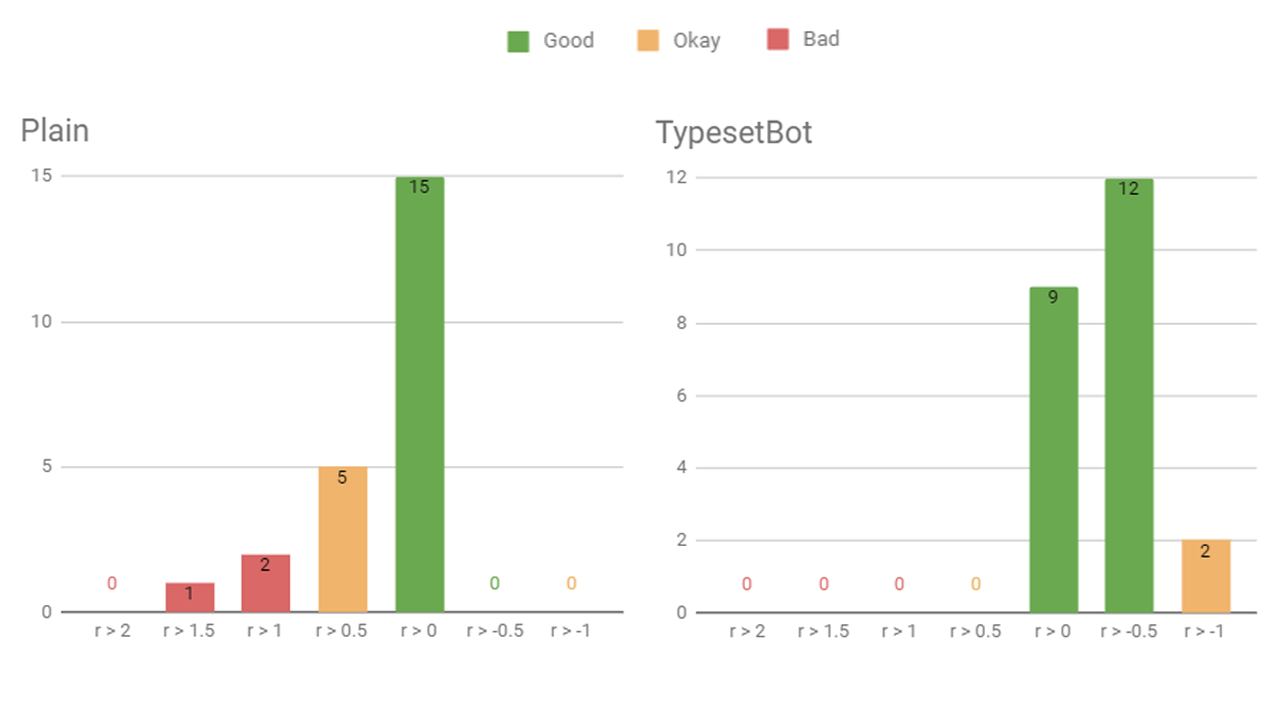1280x720 pixels.
Task: Click the orange Okay legend swatch
Action: (x=648, y=41)
